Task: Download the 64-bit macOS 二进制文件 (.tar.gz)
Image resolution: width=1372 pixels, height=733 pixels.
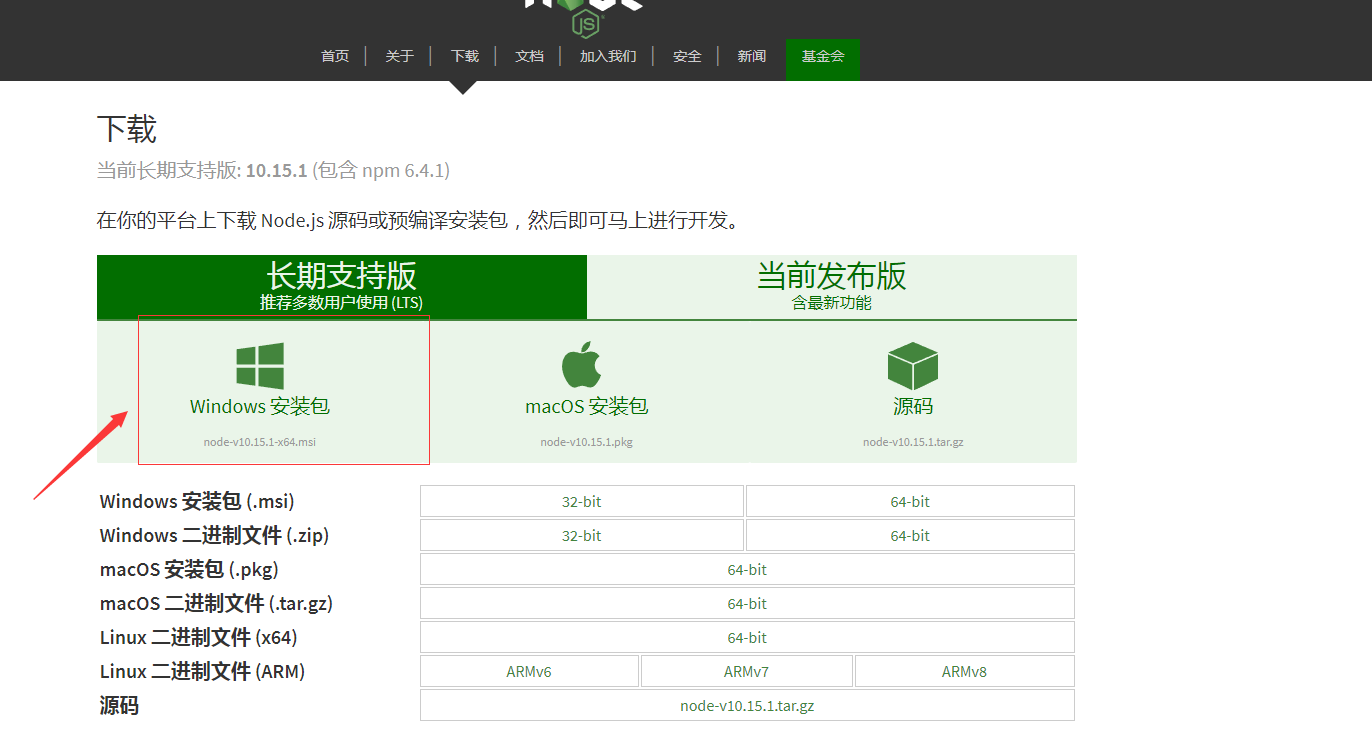Action: click(747, 602)
